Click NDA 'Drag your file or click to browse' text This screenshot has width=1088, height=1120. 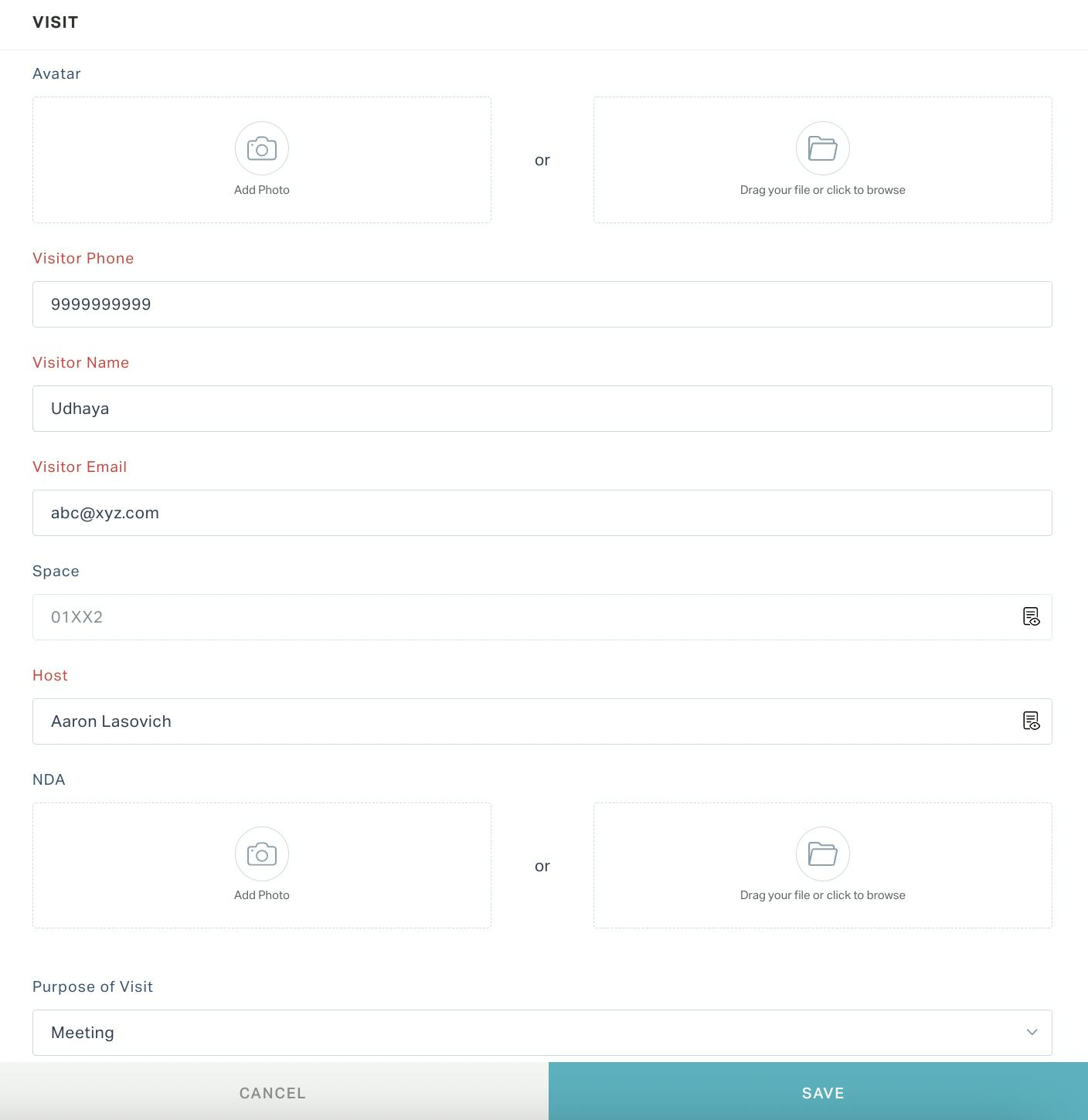[823, 895]
